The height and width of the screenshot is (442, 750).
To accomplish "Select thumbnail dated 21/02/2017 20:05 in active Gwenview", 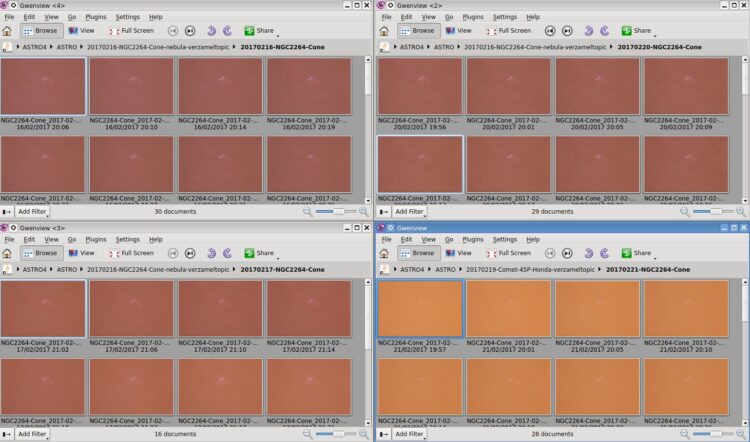I will click(597, 309).
